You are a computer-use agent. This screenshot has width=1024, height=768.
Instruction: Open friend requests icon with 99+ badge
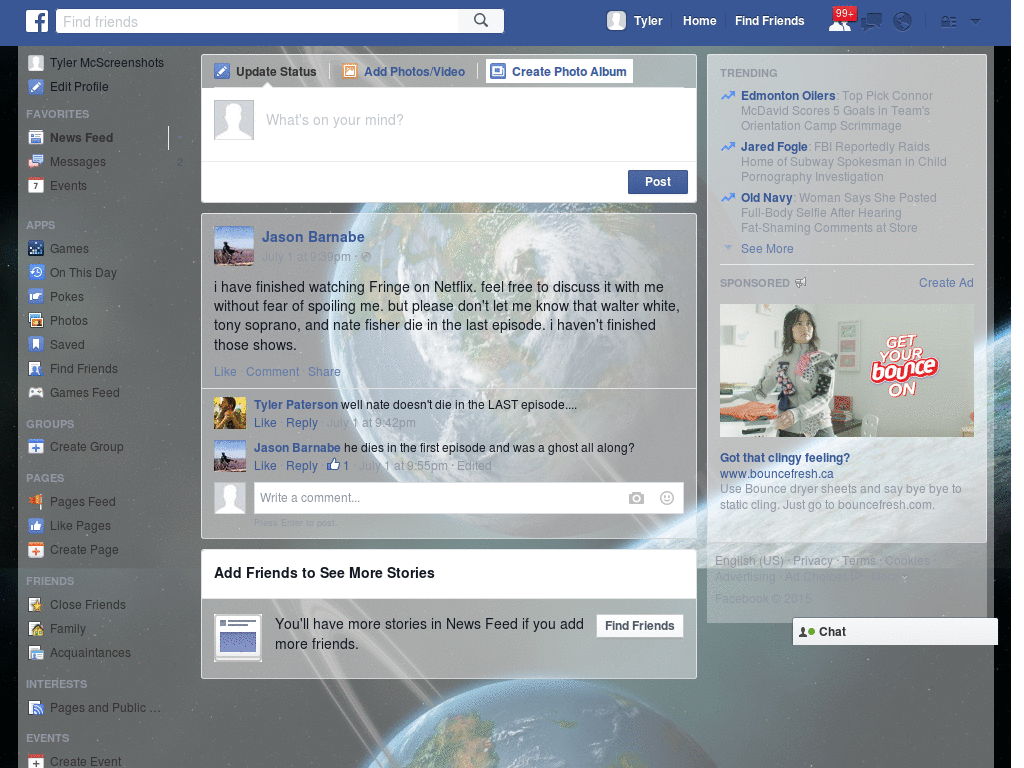[x=840, y=22]
